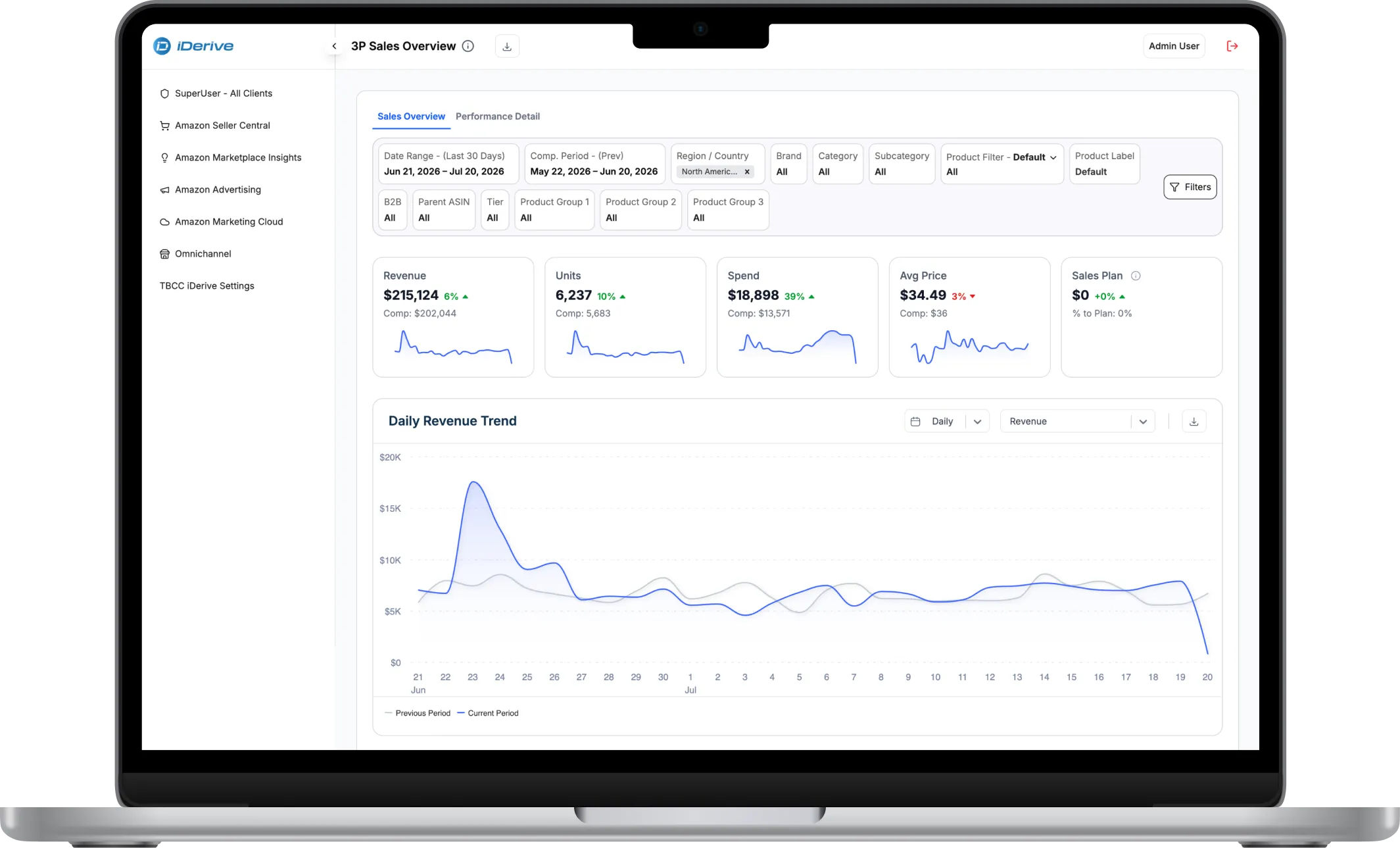Click the Admin User button
This screenshot has height=848, width=1400.
coord(1174,46)
